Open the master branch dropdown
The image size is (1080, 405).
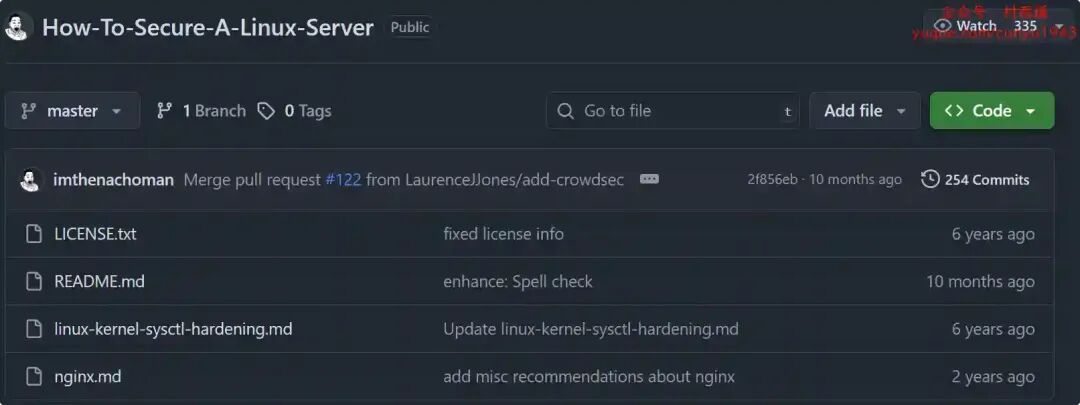pos(72,111)
